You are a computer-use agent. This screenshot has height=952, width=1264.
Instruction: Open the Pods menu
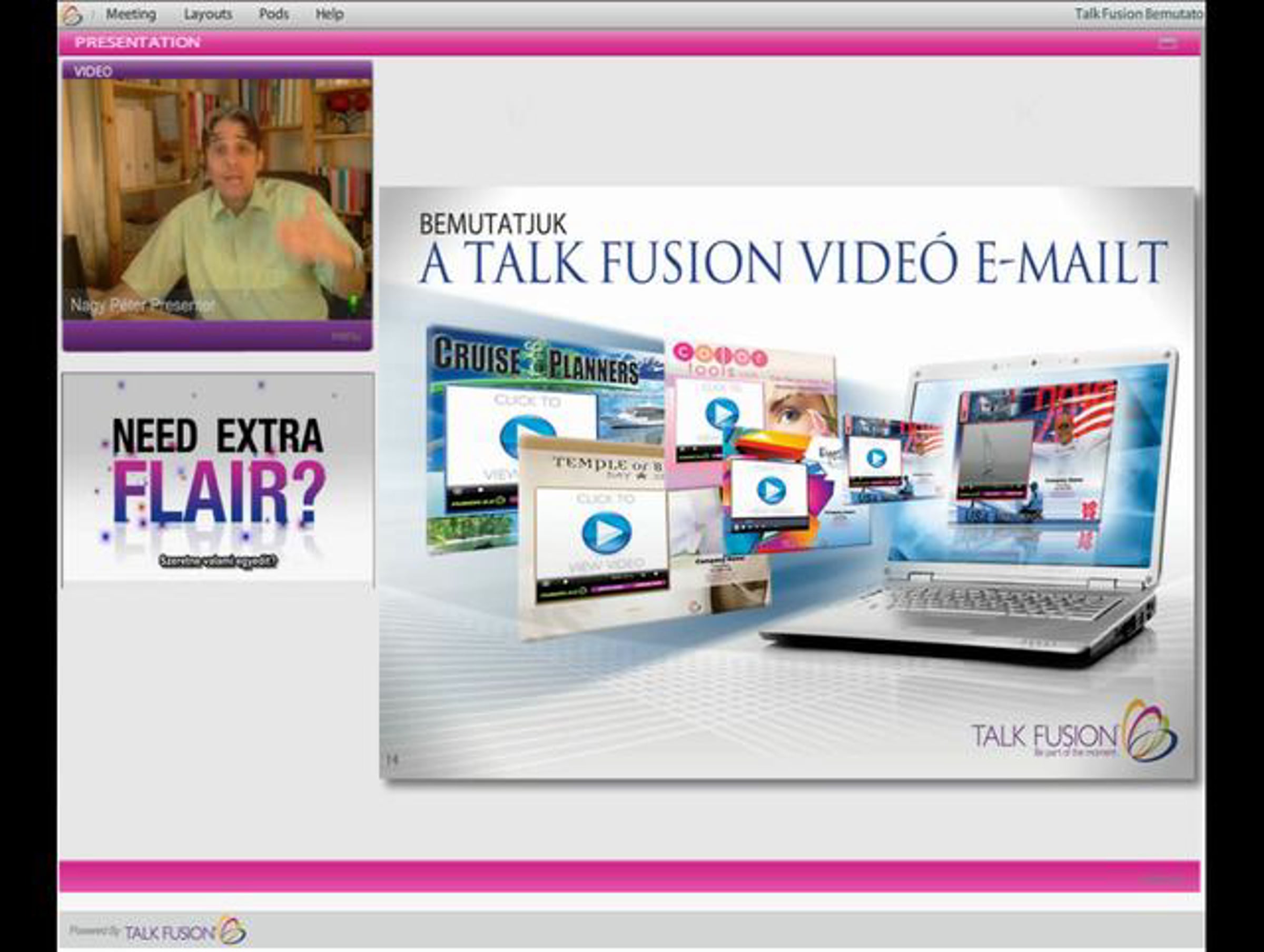point(274,14)
